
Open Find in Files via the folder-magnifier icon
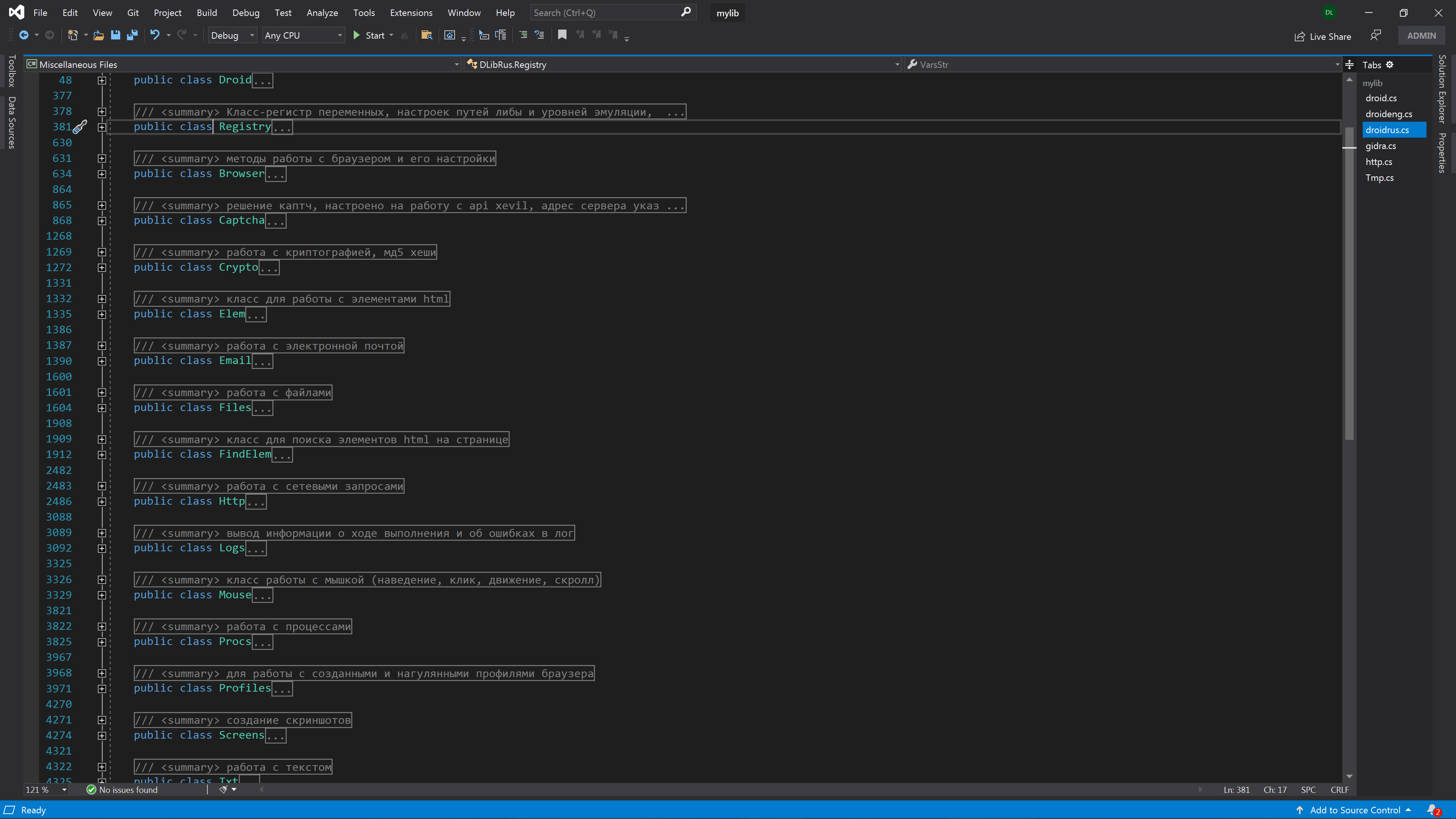[x=427, y=35]
